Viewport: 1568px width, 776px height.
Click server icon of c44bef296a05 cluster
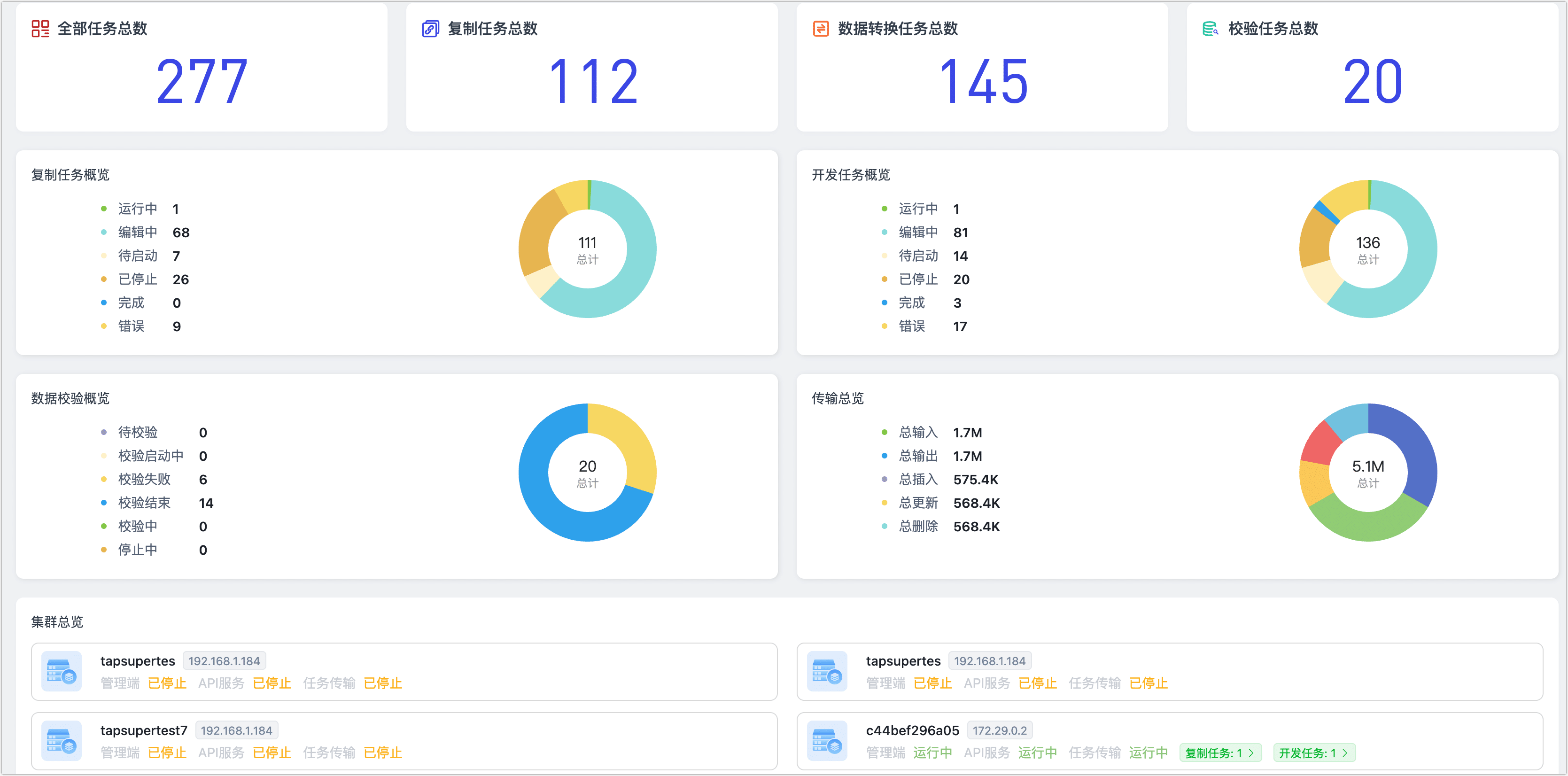click(x=827, y=741)
